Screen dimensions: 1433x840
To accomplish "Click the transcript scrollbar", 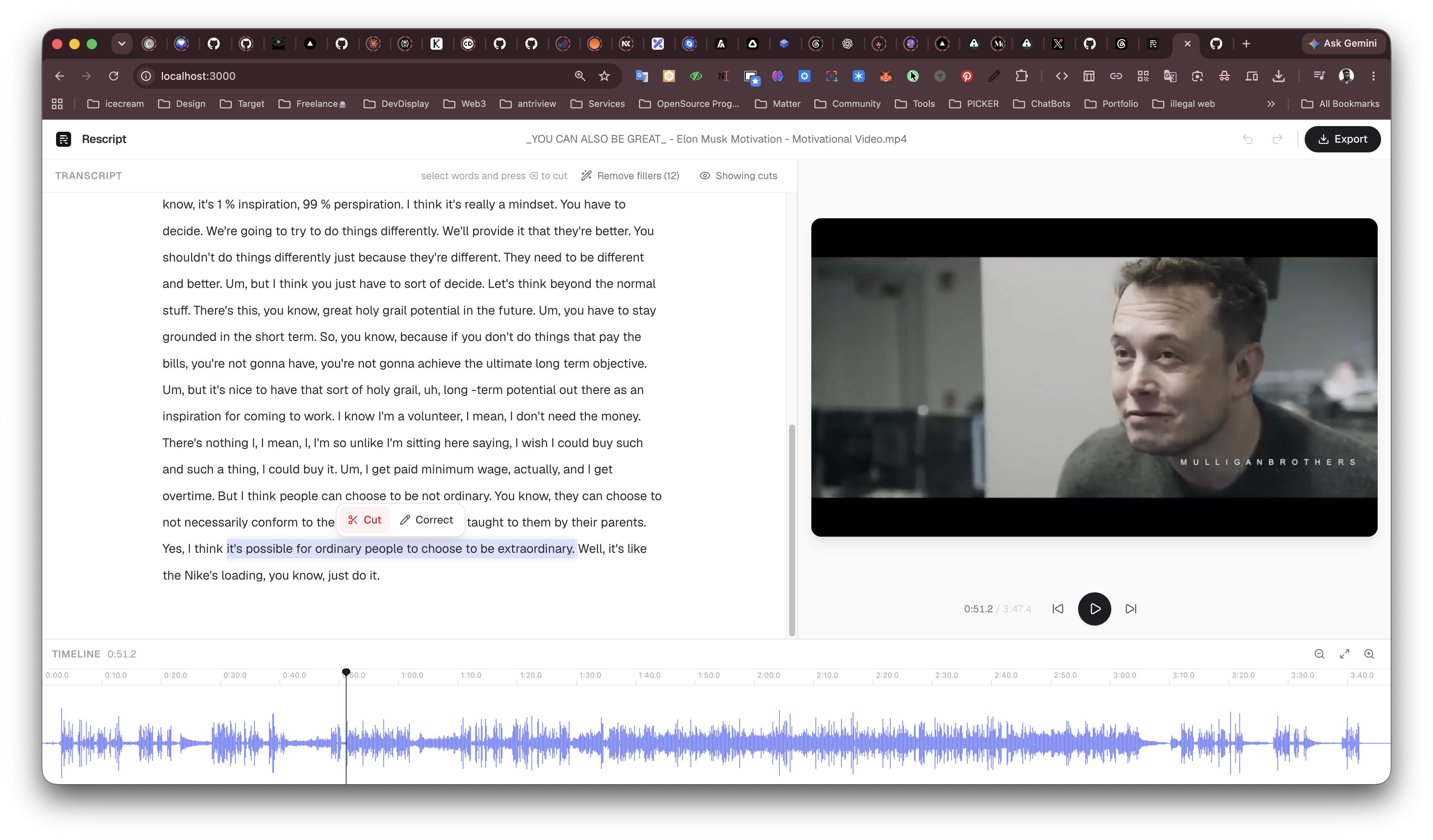I will coord(791,530).
